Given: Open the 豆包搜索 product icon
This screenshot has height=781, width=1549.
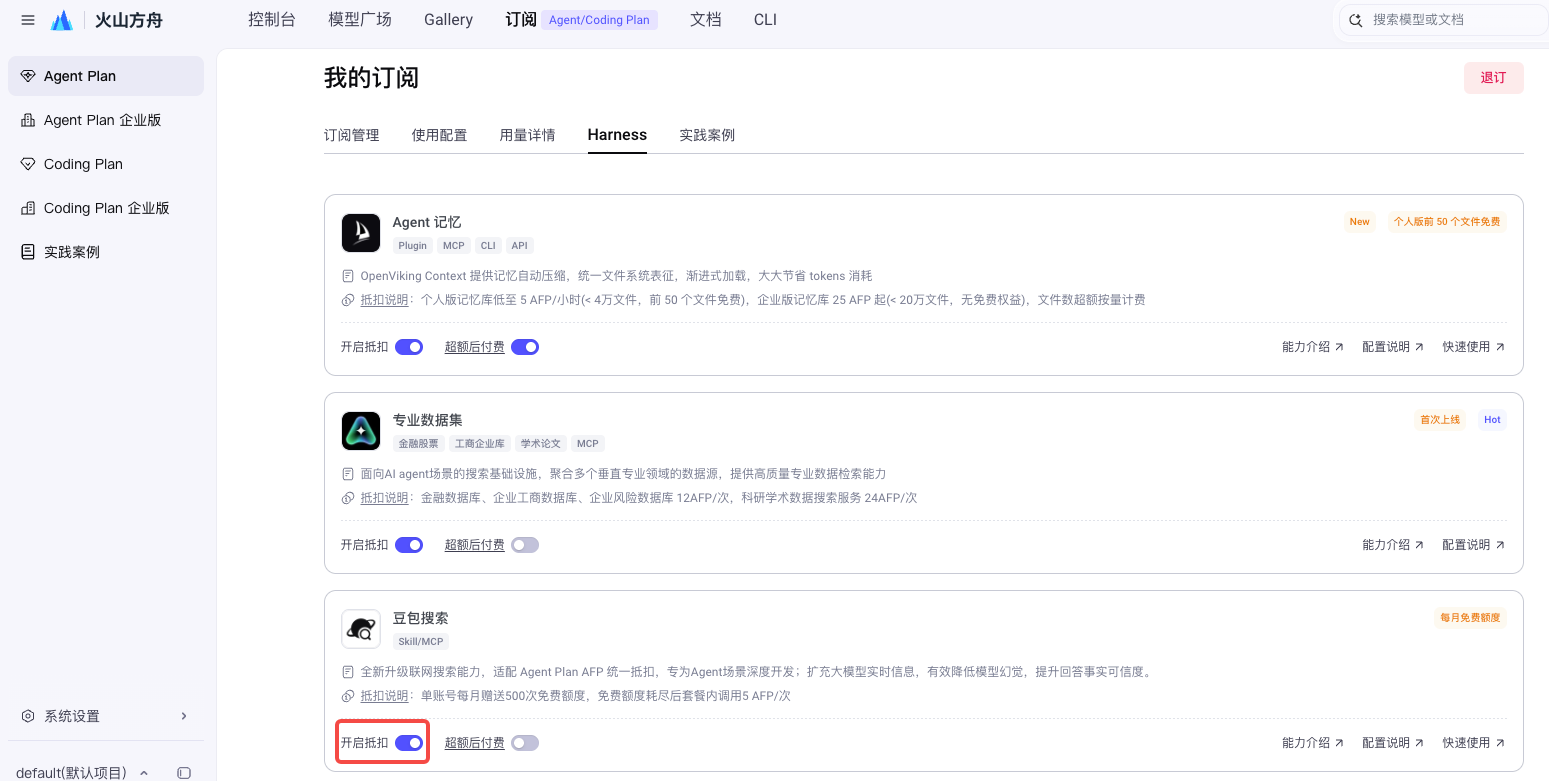Looking at the screenshot, I should pyautogui.click(x=361, y=629).
